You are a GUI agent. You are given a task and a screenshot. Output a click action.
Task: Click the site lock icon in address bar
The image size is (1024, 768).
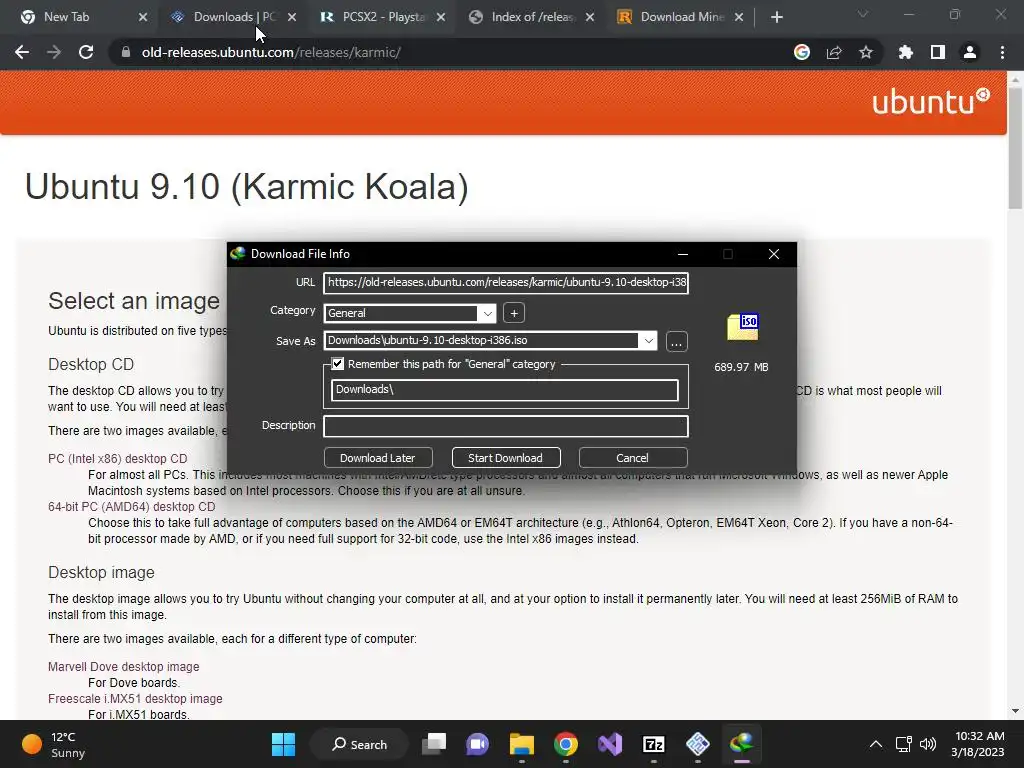(x=125, y=52)
